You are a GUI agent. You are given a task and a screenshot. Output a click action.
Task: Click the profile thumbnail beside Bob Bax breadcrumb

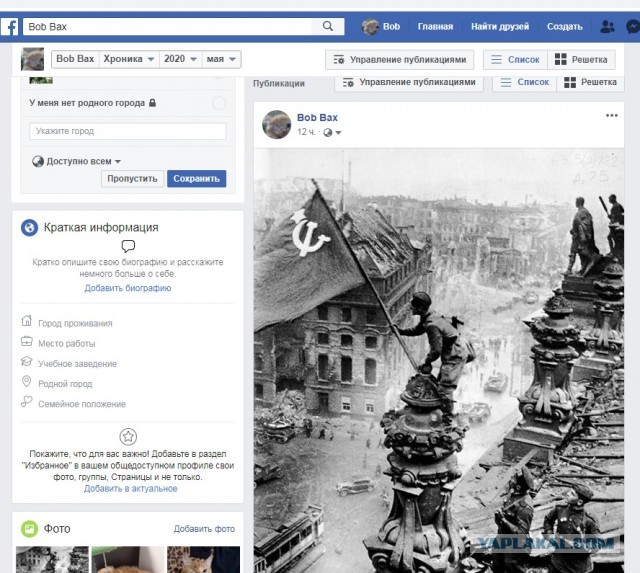(x=32, y=59)
